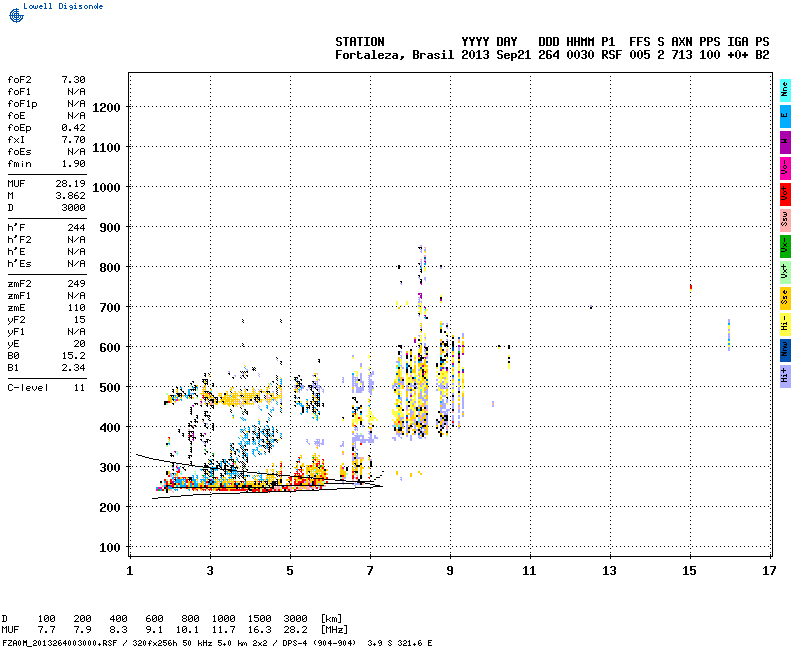This screenshot has width=800, height=650.
Task: Select the orange Sse legend swatch
Action: [785, 298]
